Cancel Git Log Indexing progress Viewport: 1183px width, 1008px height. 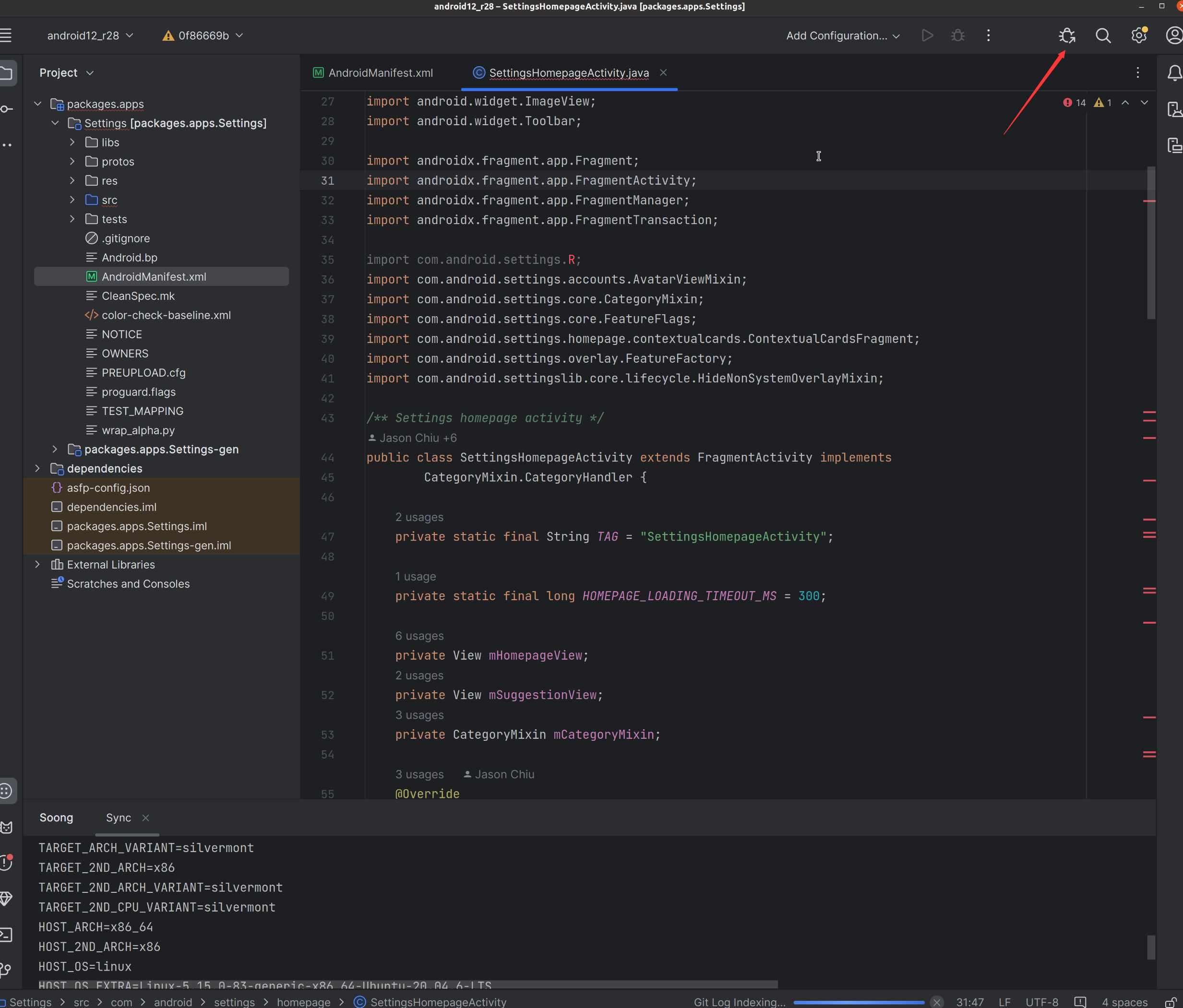click(936, 1002)
